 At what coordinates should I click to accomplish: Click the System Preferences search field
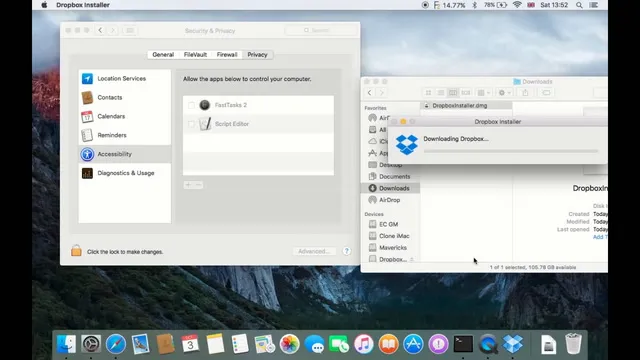click(x=320, y=30)
